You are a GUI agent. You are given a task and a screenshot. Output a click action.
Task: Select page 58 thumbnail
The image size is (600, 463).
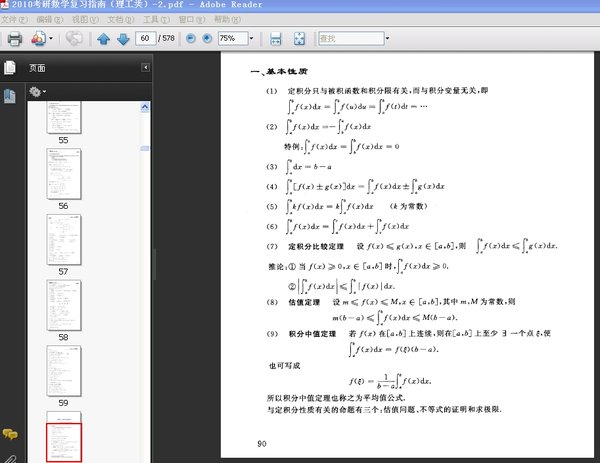64,305
